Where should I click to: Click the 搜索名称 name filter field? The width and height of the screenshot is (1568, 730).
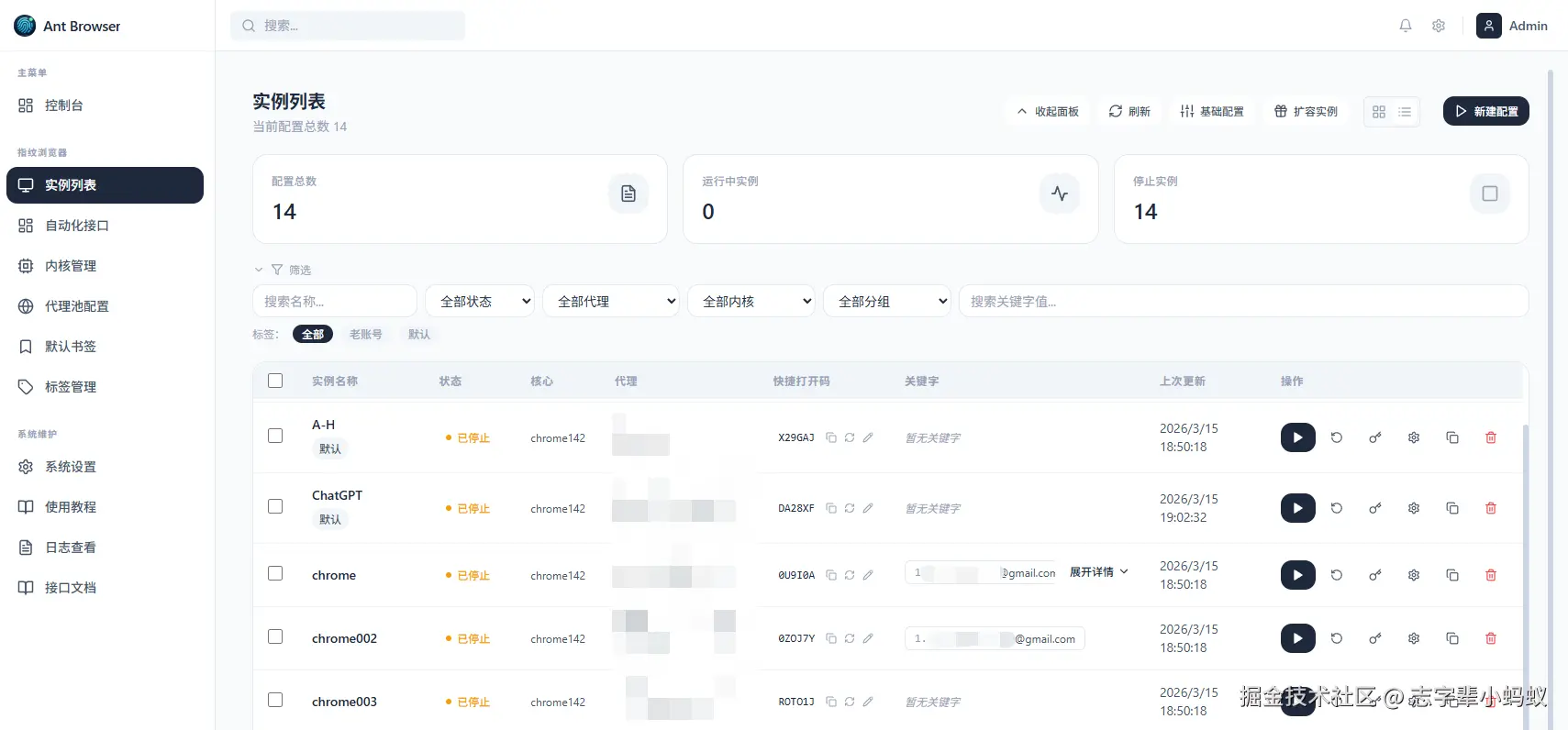click(x=335, y=301)
